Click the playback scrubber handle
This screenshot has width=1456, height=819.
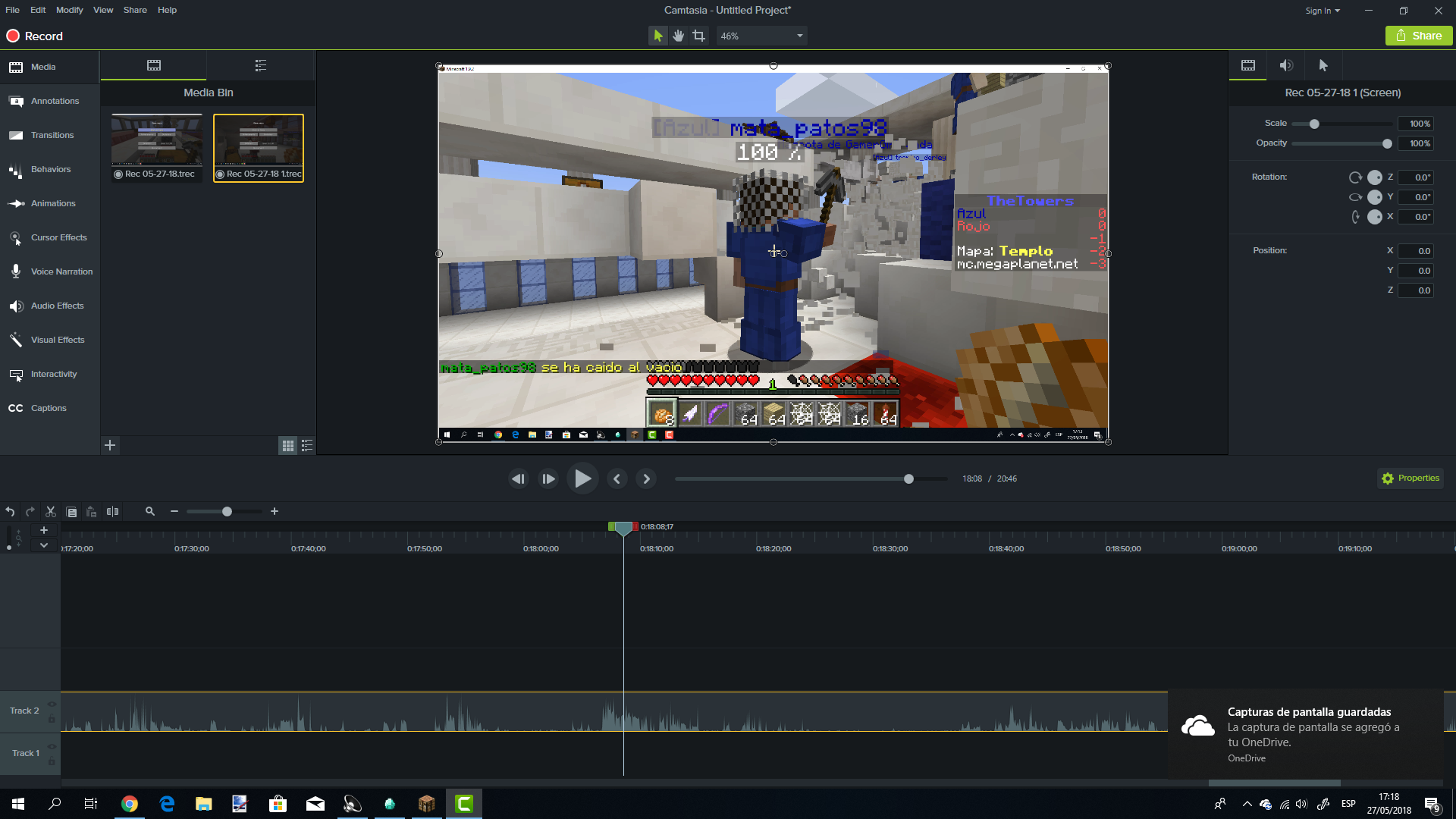(x=908, y=479)
